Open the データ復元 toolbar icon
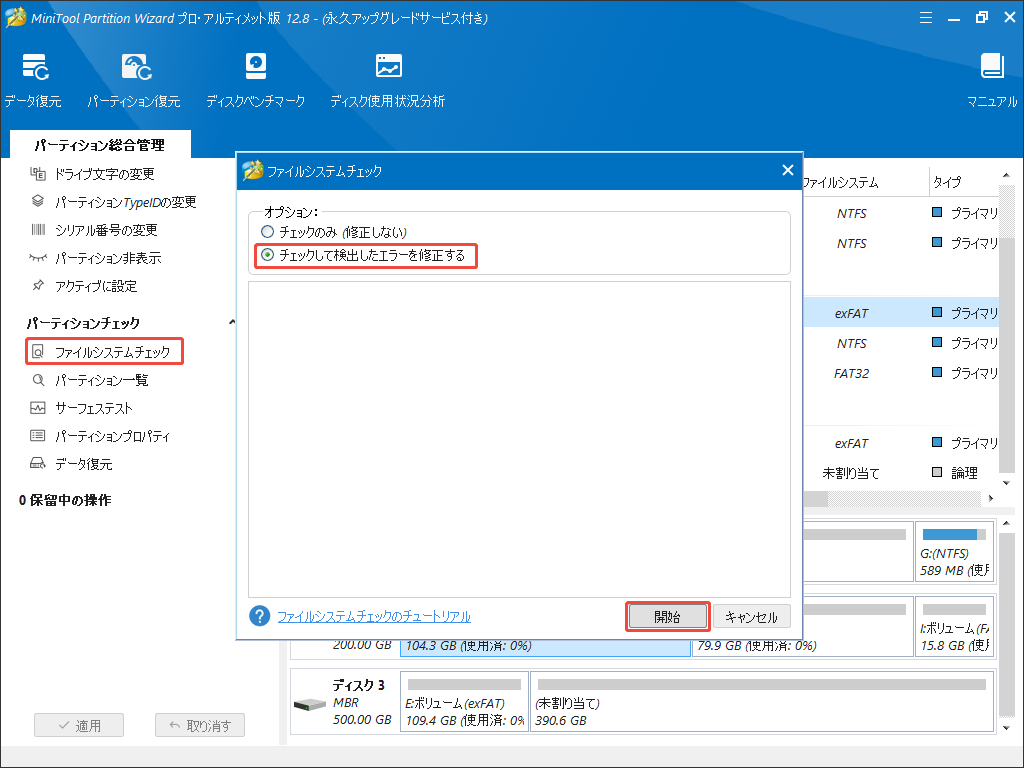Screen dimensions: 1024x768 [x=34, y=80]
